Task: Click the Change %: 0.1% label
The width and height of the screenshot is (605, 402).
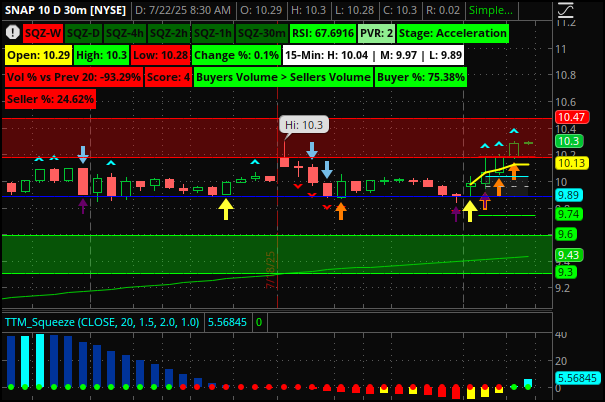Action: (x=236, y=55)
